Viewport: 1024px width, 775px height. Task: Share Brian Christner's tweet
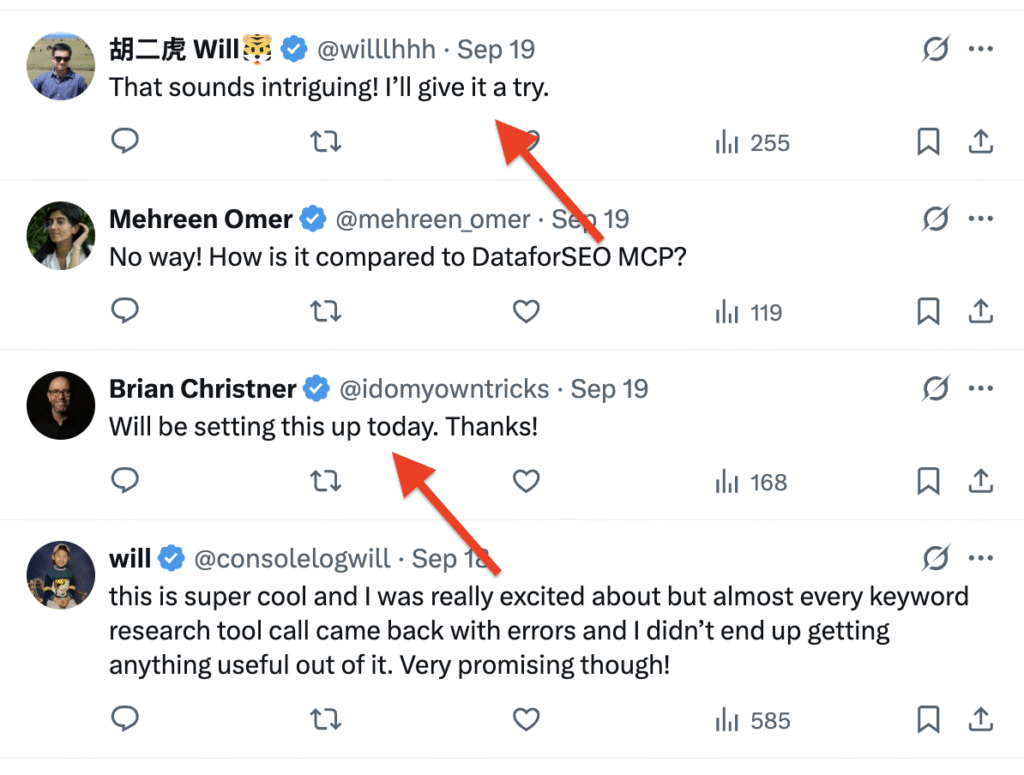pos(980,482)
